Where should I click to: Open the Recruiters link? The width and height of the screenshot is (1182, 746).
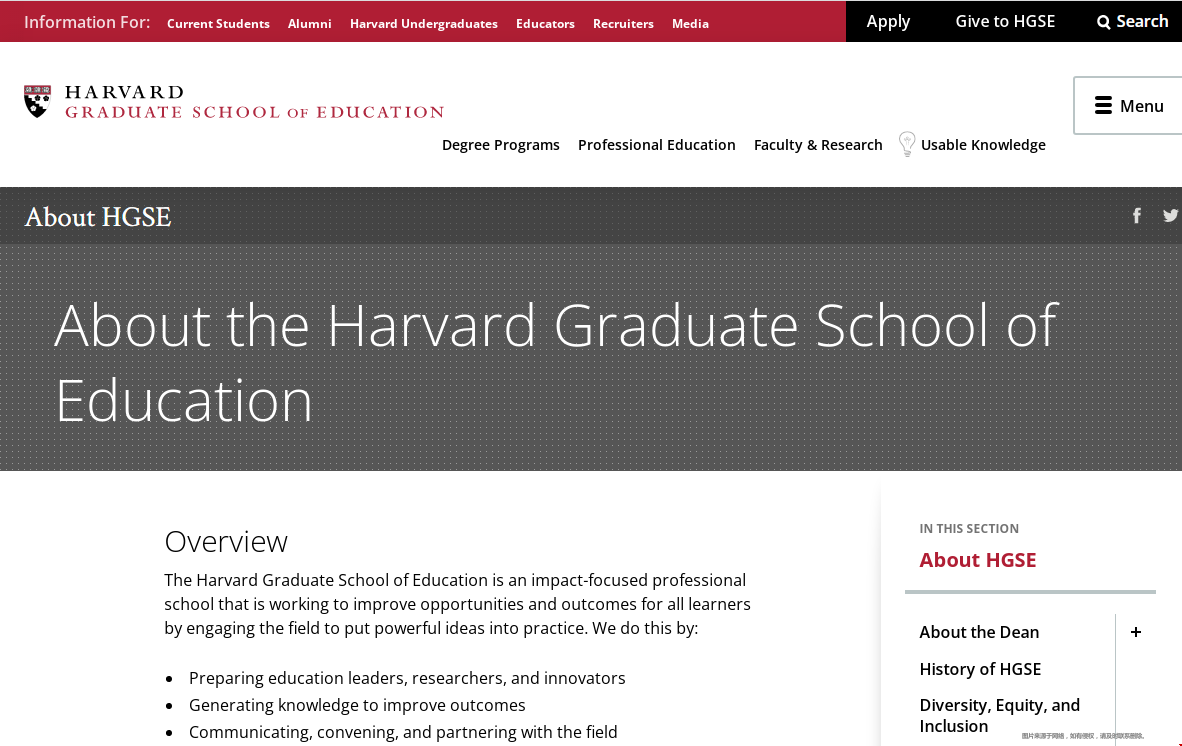pos(623,23)
